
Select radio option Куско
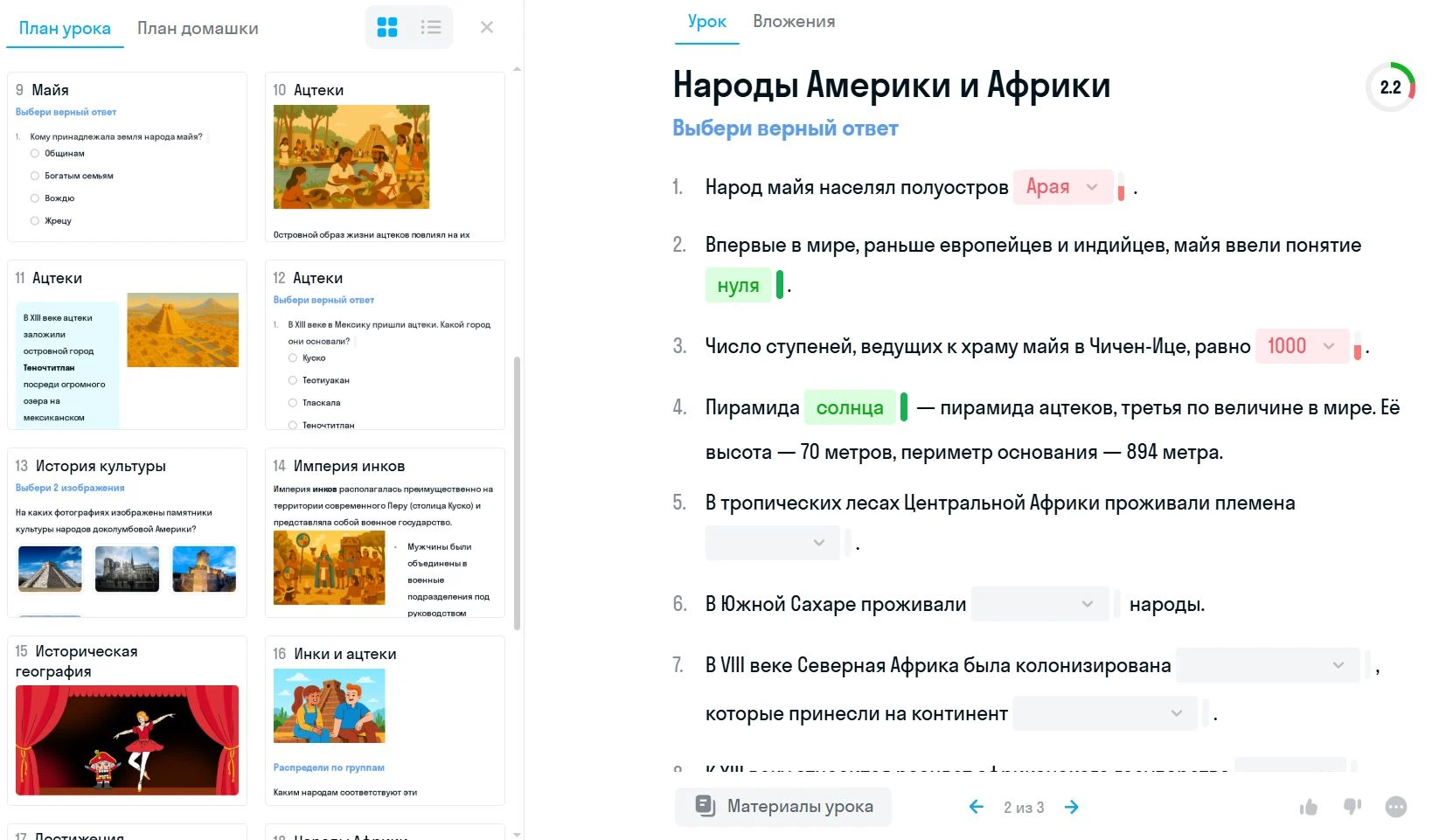coord(293,358)
